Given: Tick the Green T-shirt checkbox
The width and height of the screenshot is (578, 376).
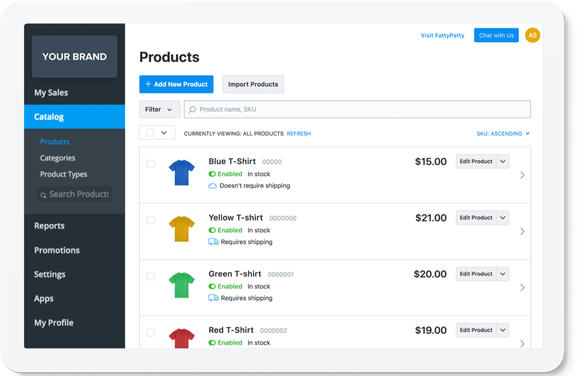Looking at the screenshot, I should click(151, 276).
